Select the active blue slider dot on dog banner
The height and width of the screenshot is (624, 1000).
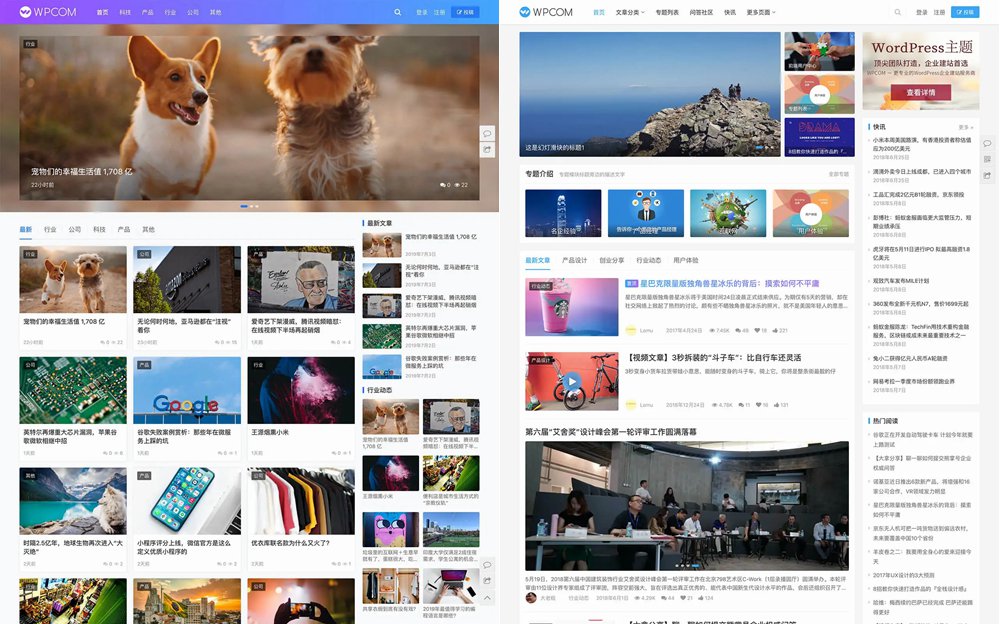tap(243, 206)
